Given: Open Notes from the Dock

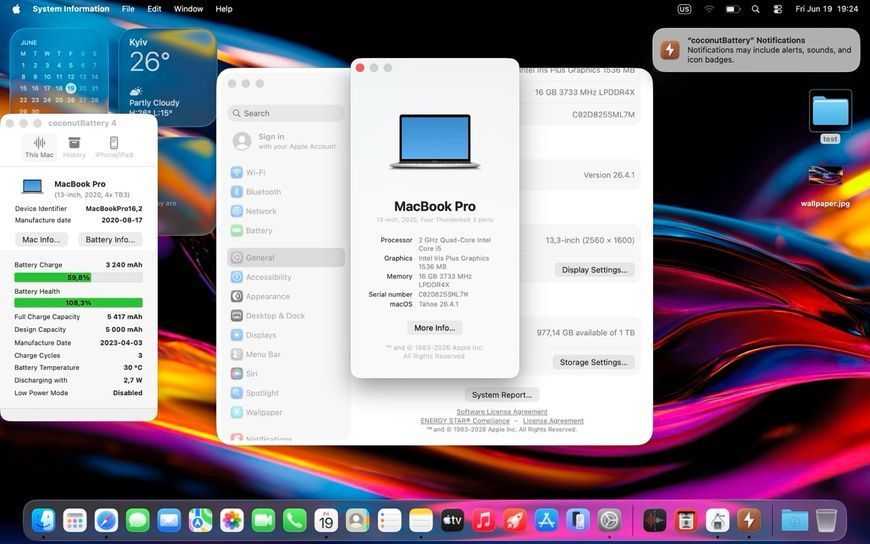Looking at the screenshot, I should coord(421,521).
